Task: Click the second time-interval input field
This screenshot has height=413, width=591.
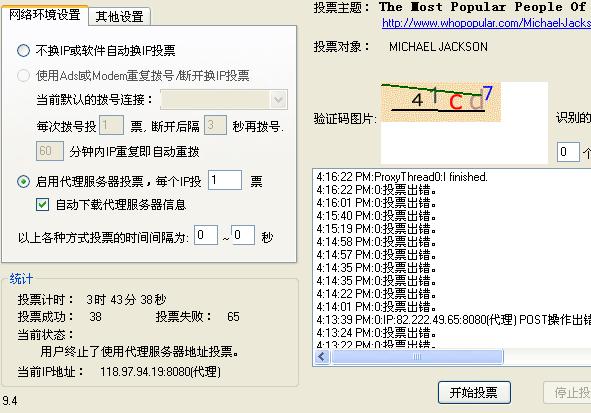Action: (243, 235)
